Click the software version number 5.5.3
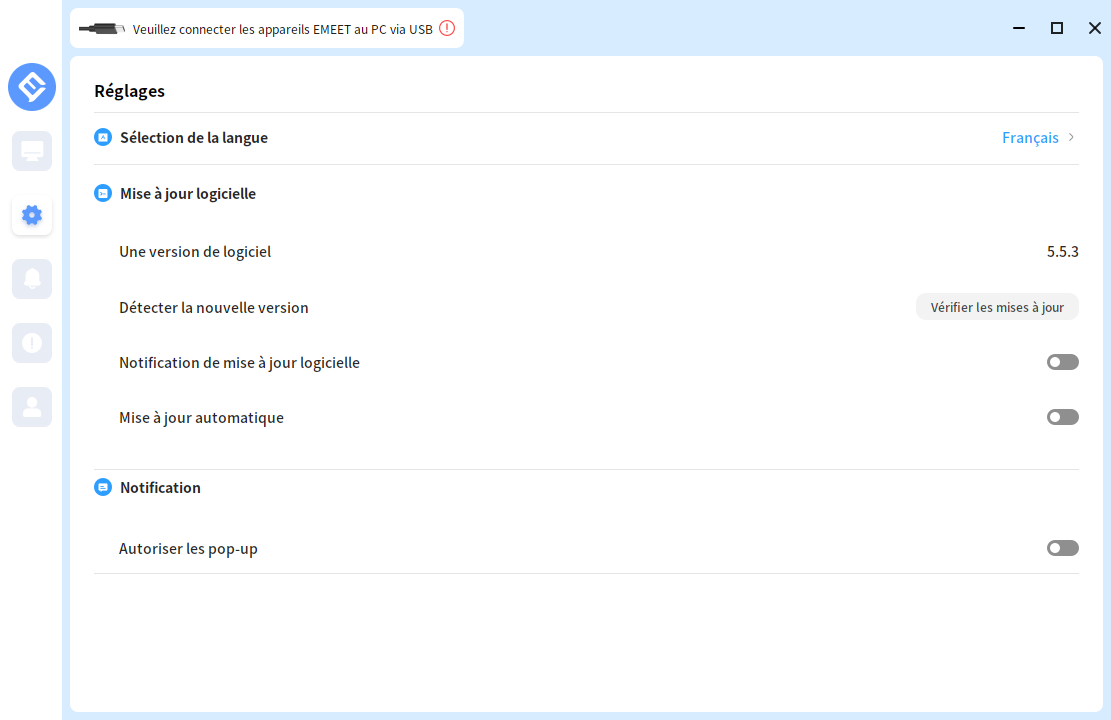1111x720 pixels. coord(1062,252)
